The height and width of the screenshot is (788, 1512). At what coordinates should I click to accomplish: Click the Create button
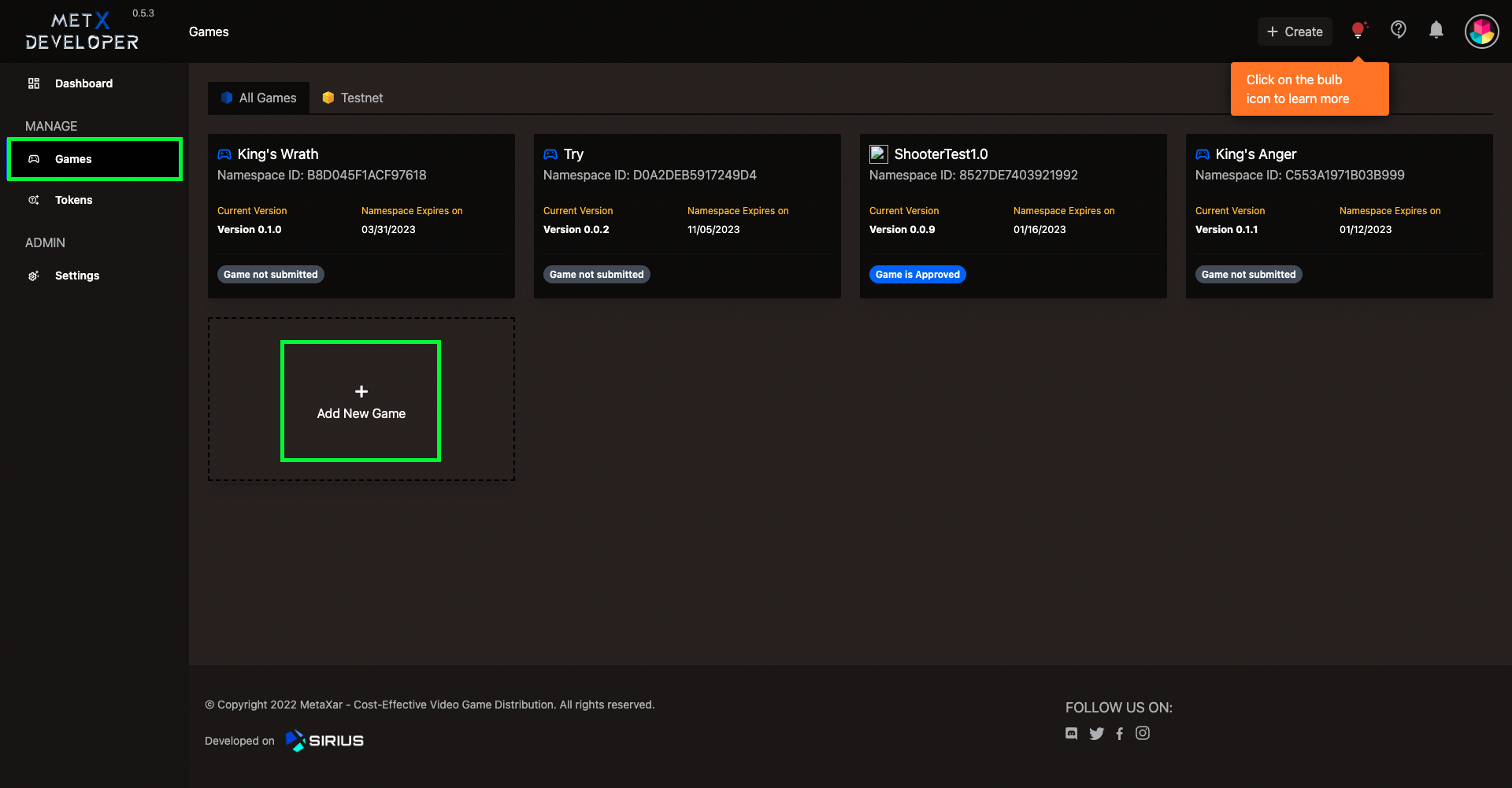coord(1295,31)
